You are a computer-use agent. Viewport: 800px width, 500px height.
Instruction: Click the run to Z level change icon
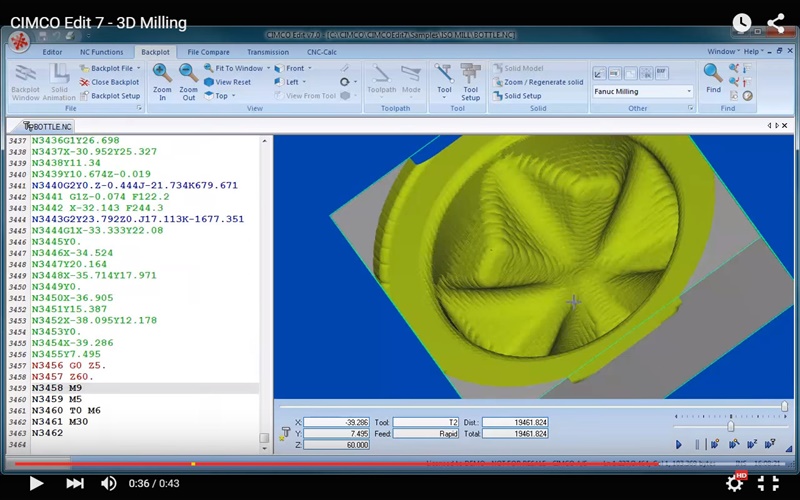752,444
